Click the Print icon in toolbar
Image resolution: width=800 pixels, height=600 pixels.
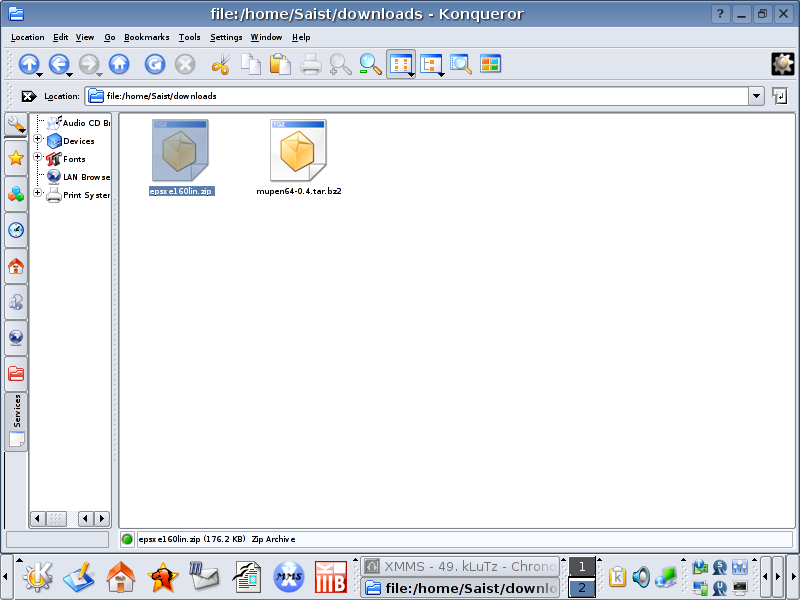coord(311,65)
